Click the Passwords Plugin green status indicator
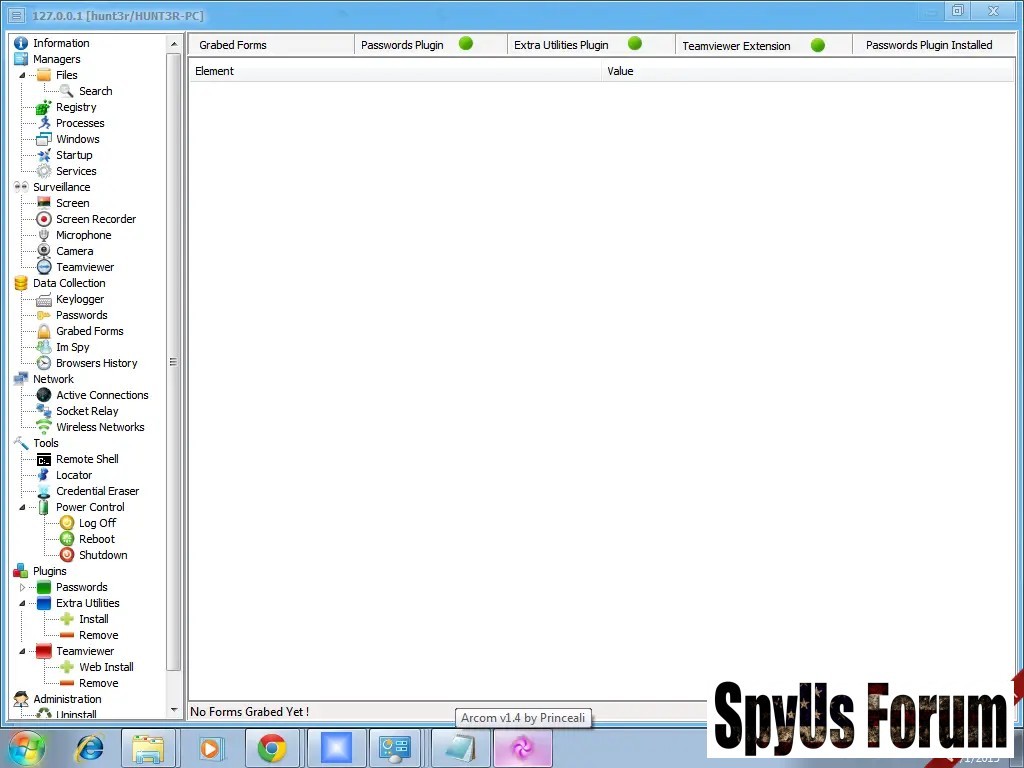 [x=465, y=44]
